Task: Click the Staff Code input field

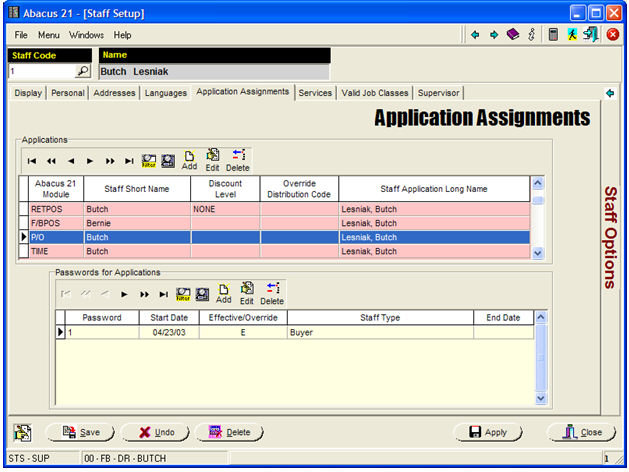Action: [40, 72]
